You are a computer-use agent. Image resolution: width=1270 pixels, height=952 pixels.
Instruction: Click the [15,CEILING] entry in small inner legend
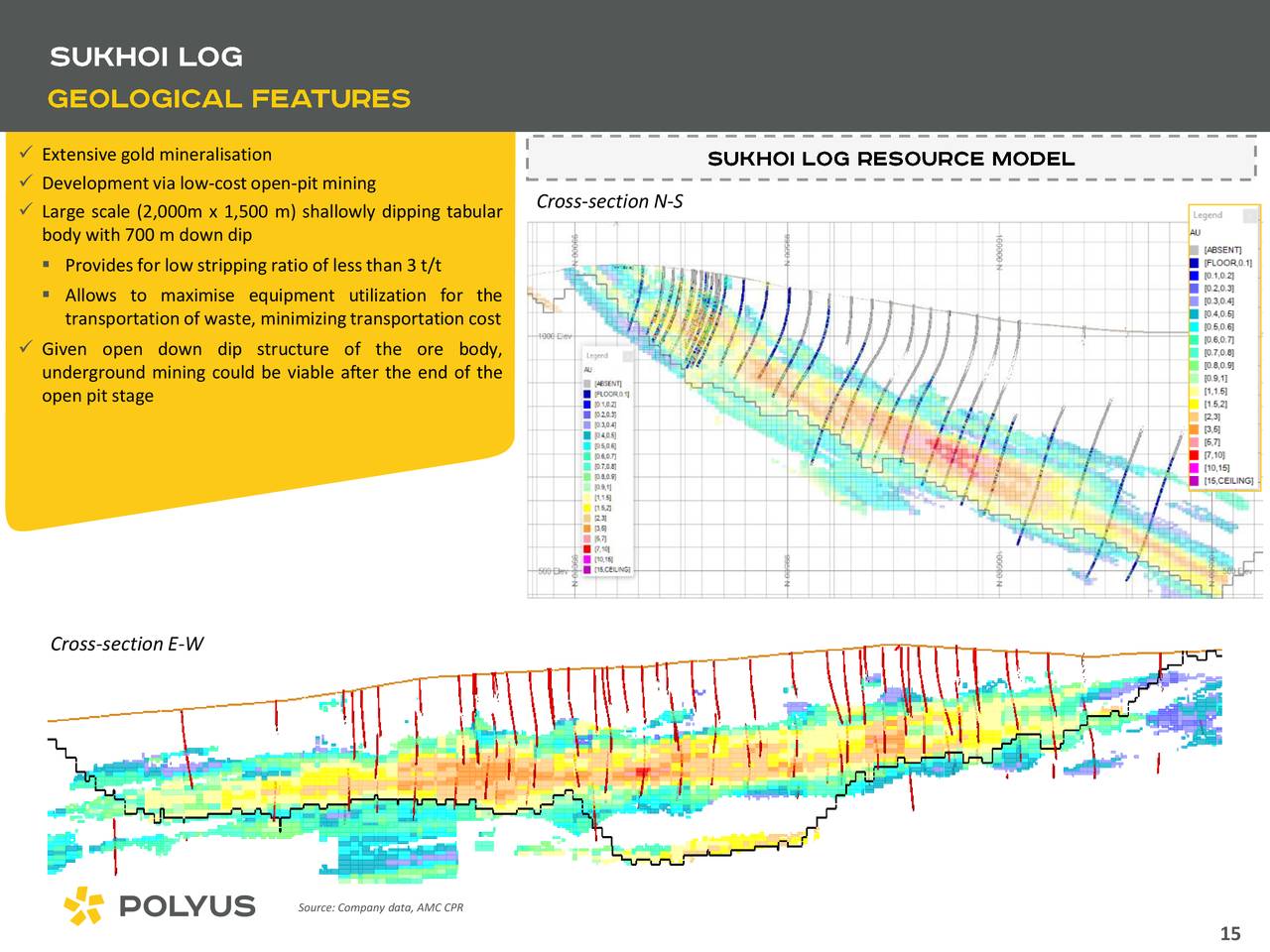pos(606,570)
